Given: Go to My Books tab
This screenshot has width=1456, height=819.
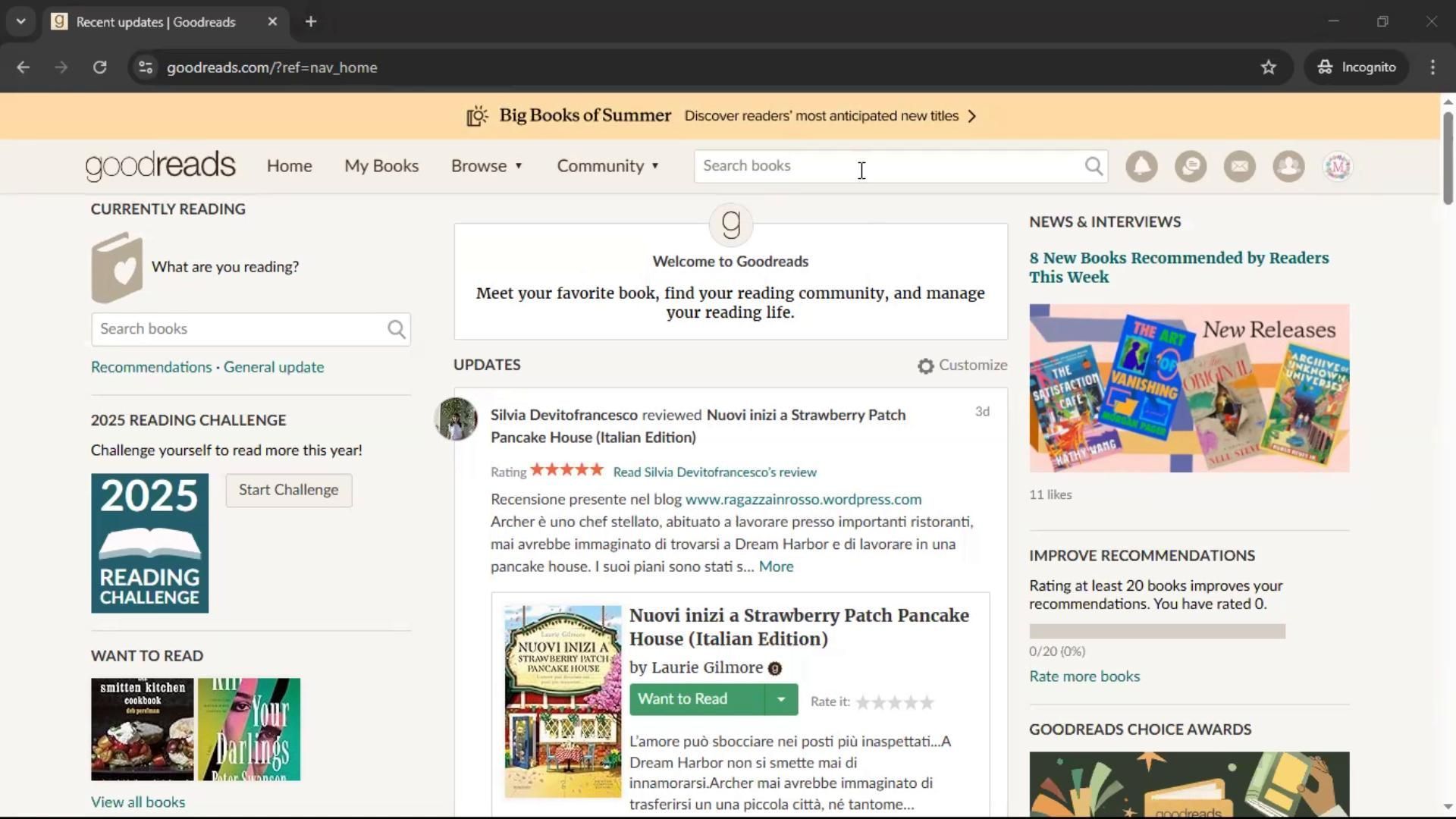Looking at the screenshot, I should pyautogui.click(x=381, y=166).
